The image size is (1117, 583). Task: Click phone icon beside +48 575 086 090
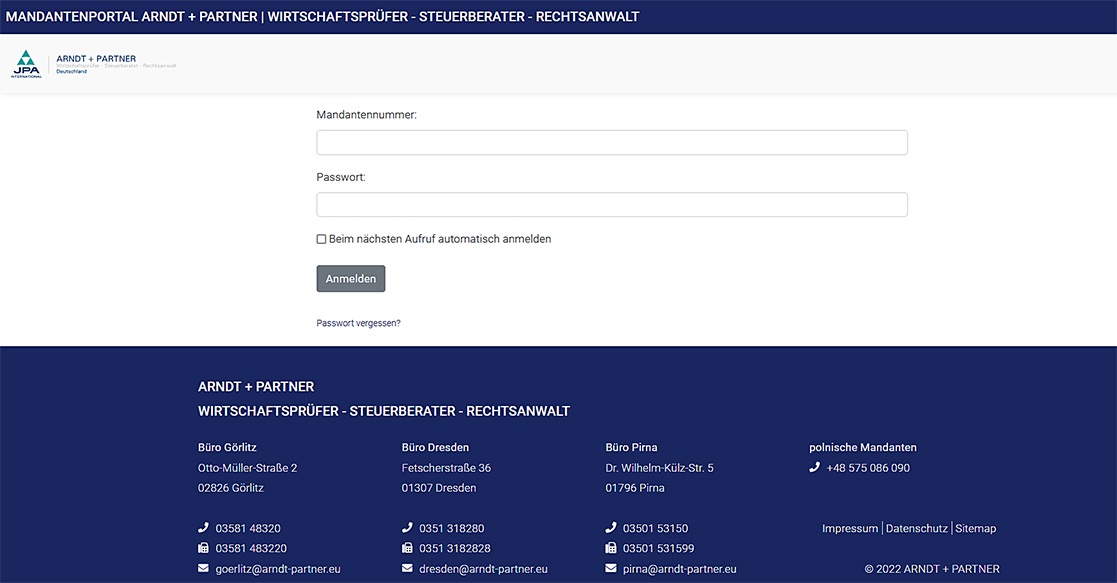(x=814, y=468)
